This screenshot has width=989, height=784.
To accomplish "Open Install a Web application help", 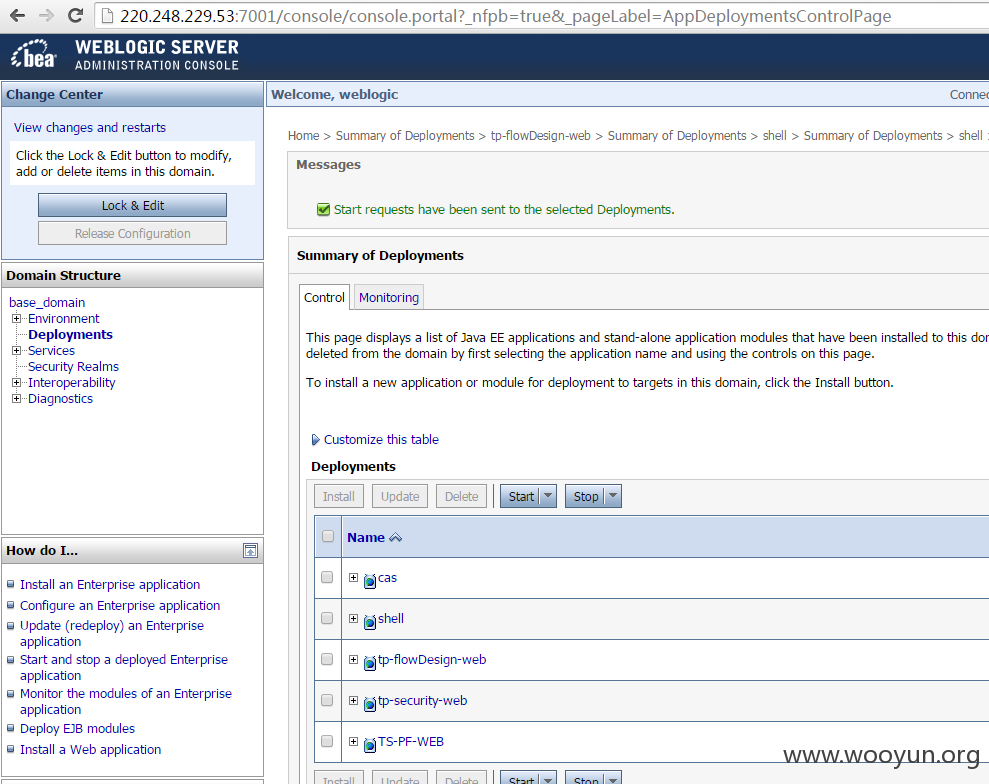I will tap(90, 749).
